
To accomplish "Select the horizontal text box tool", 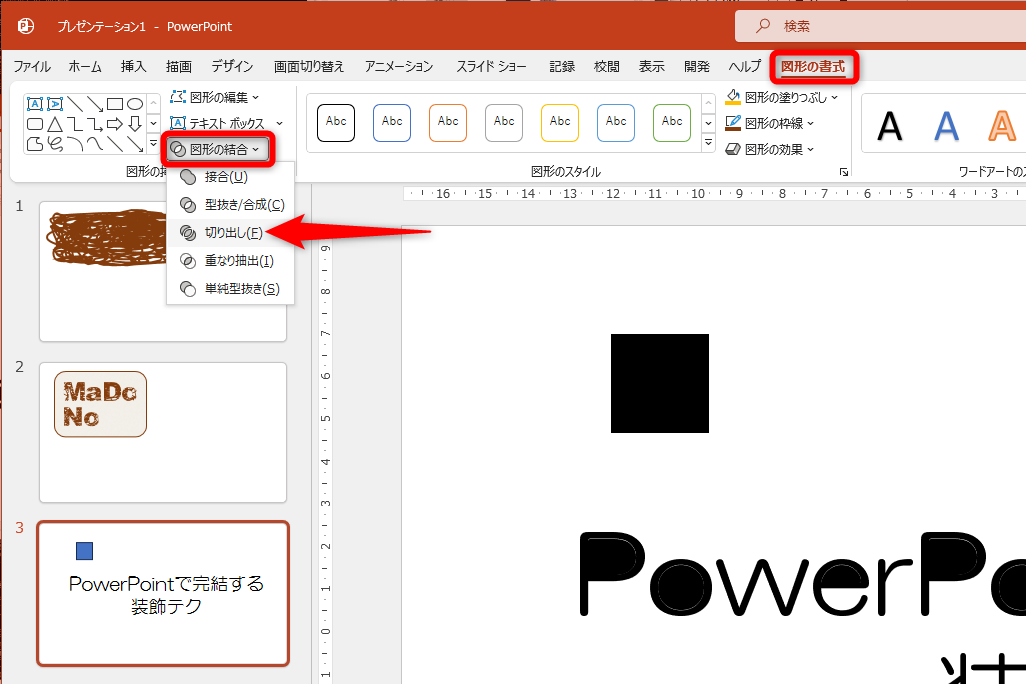I will click(x=35, y=104).
